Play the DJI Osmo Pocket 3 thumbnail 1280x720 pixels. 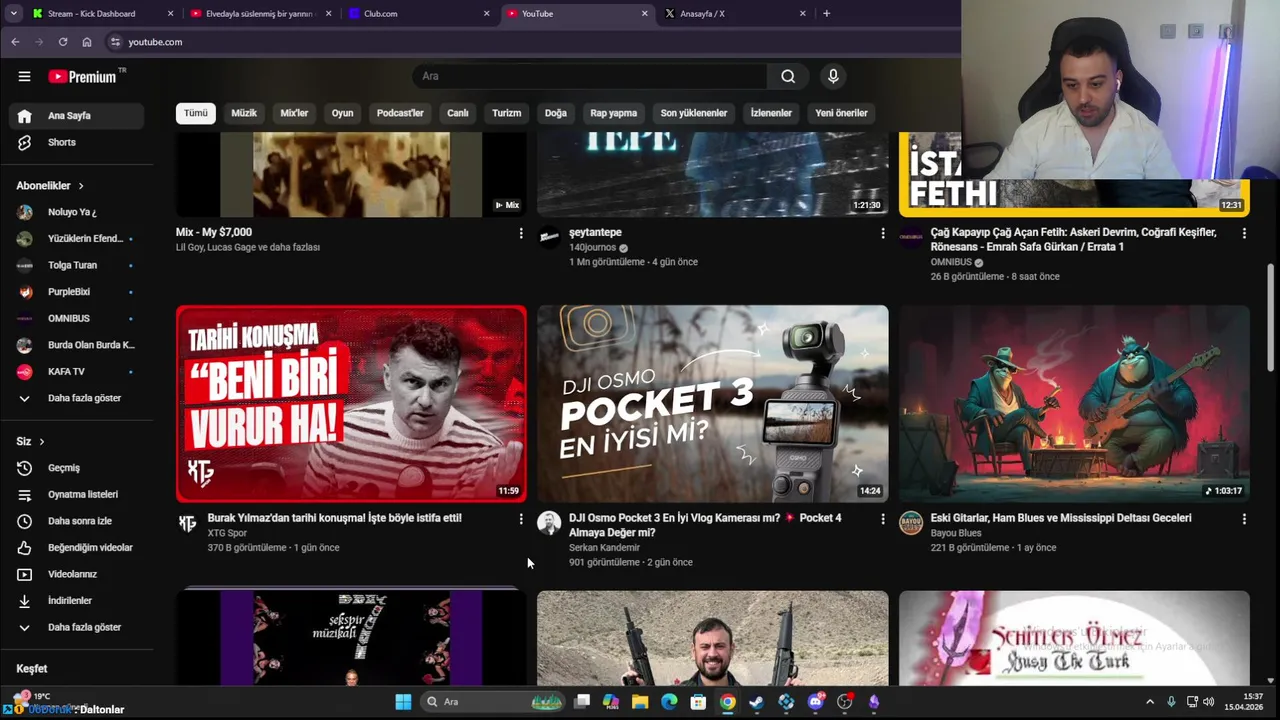[x=712, y=403]
